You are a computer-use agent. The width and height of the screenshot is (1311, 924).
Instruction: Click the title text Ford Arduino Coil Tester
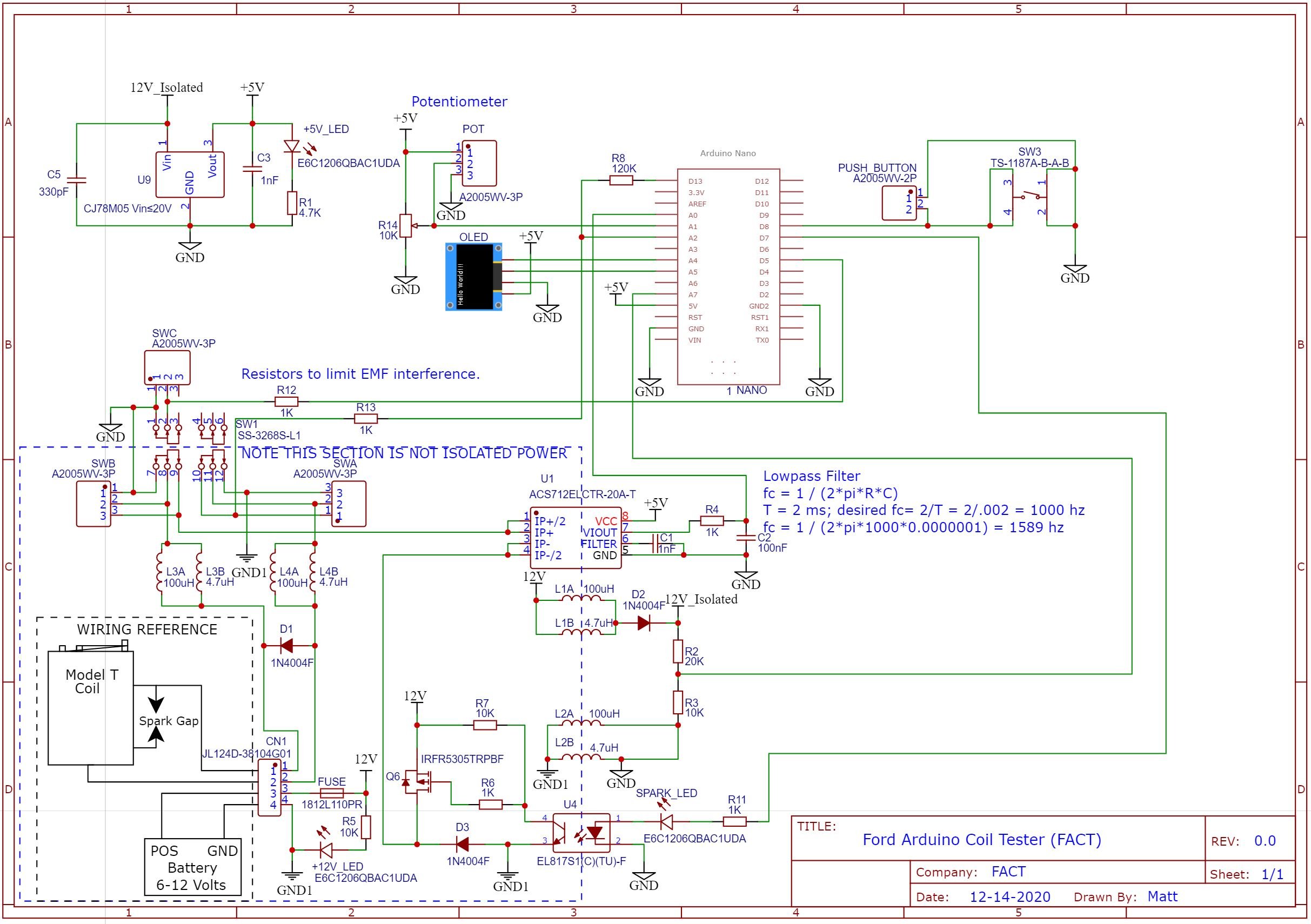981,840
